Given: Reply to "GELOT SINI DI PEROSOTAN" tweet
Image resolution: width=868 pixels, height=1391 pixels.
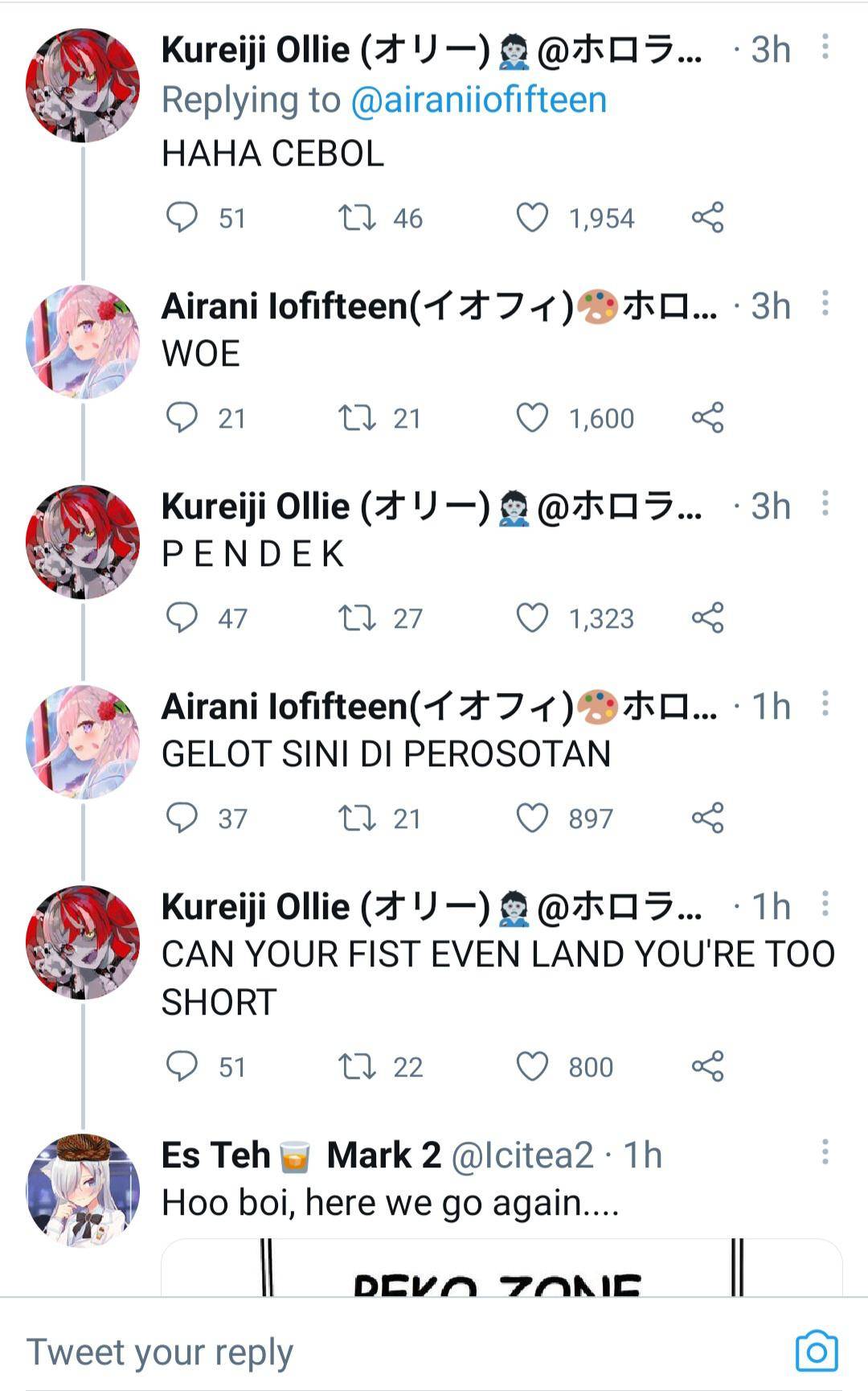Looking at the screenshot, I should [x=182, y=818].
